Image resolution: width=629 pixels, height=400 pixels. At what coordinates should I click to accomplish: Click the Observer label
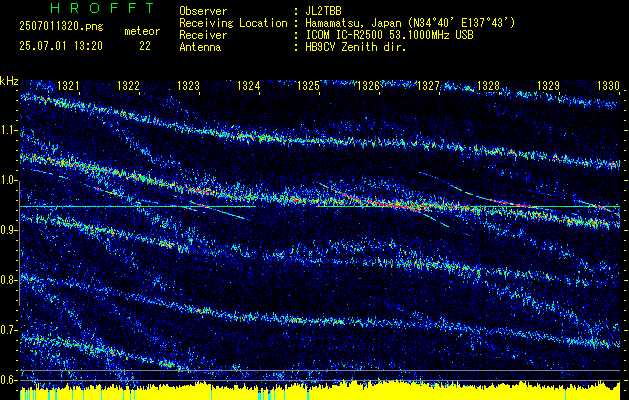click(203, 11)
